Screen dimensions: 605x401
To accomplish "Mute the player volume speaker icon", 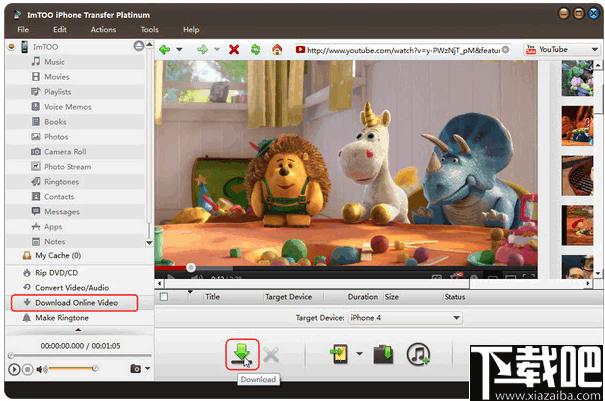I will tap(41, 369).
